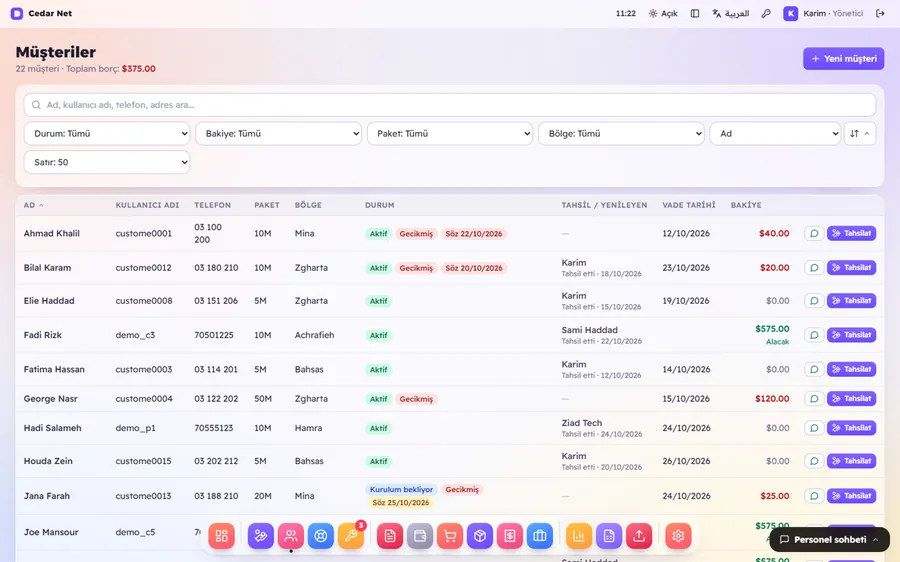Open the purple spreadsheet file icon in the dock
The width and height of the screenshot is (900, 562).
point(609,536)
